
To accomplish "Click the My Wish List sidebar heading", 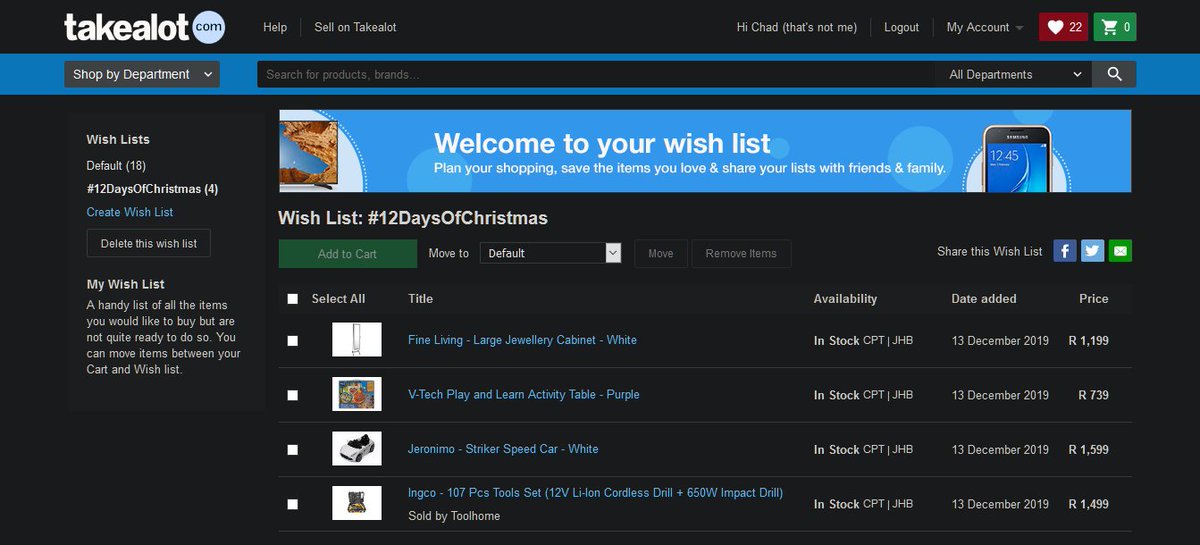I will (125, 284).
